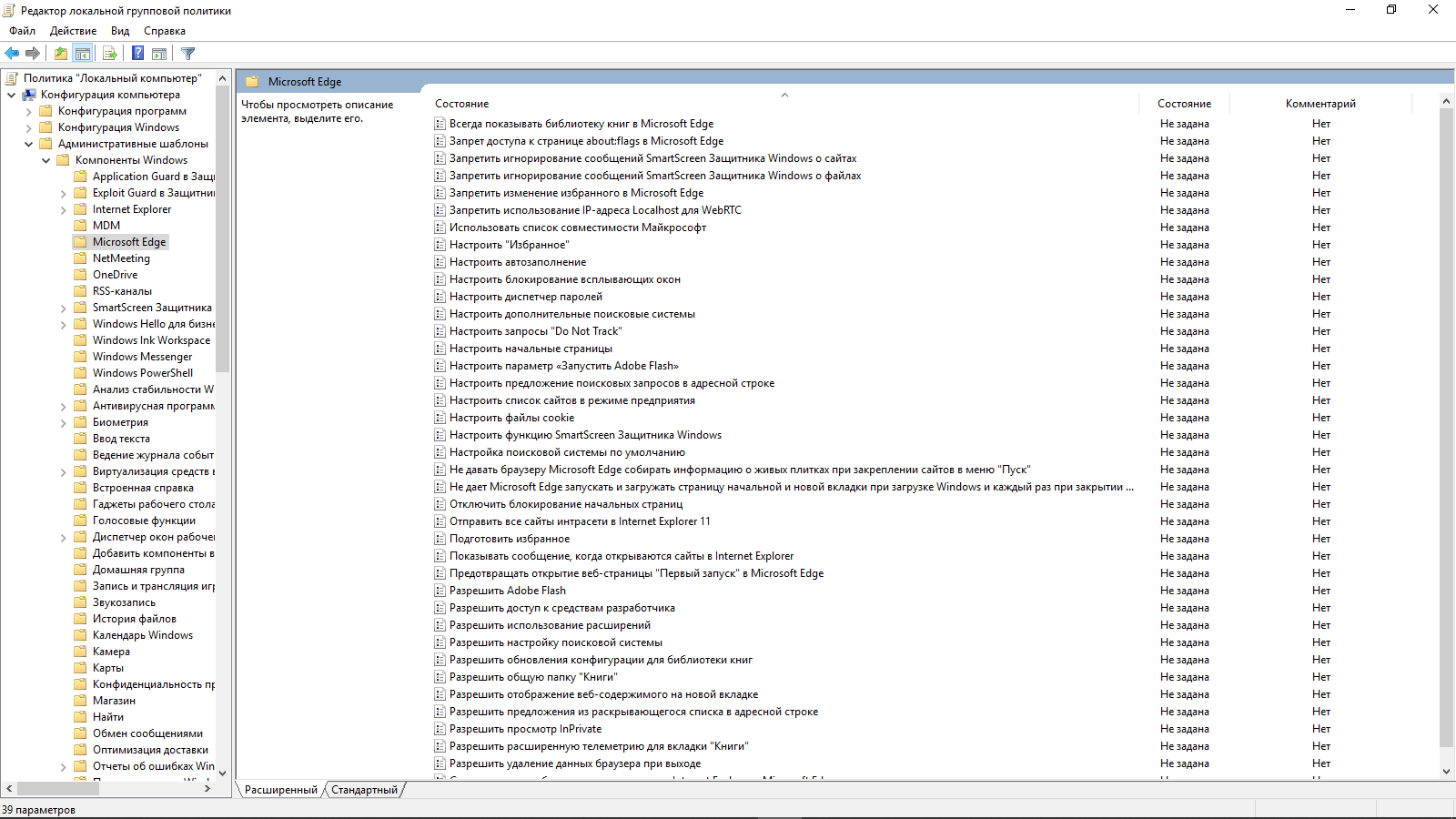Image resolution: width=1456 pixels, height=819 pixels.
Task: Open the Справка menu
Action: click(165, 31)
